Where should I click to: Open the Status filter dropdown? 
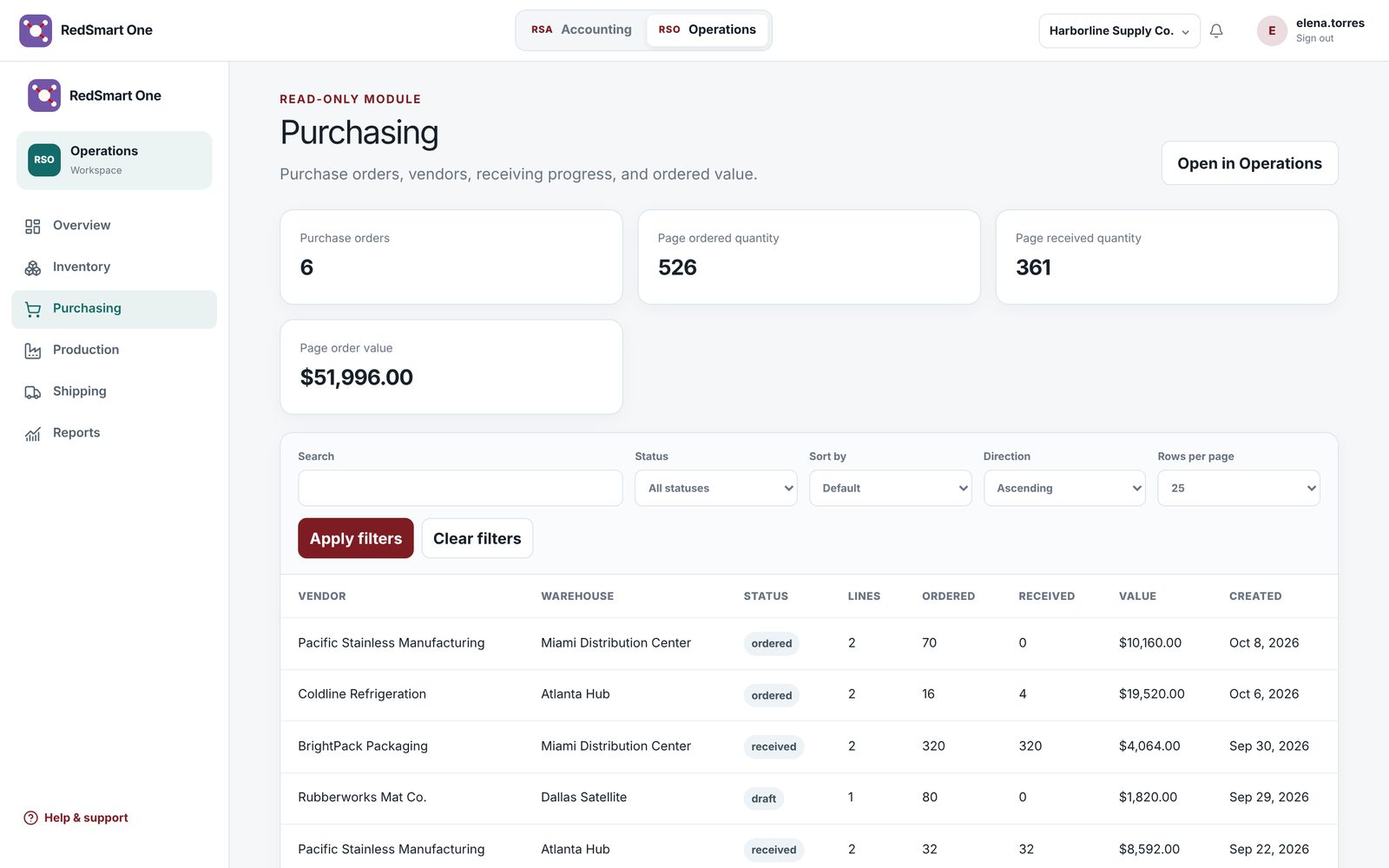(716, 488)
